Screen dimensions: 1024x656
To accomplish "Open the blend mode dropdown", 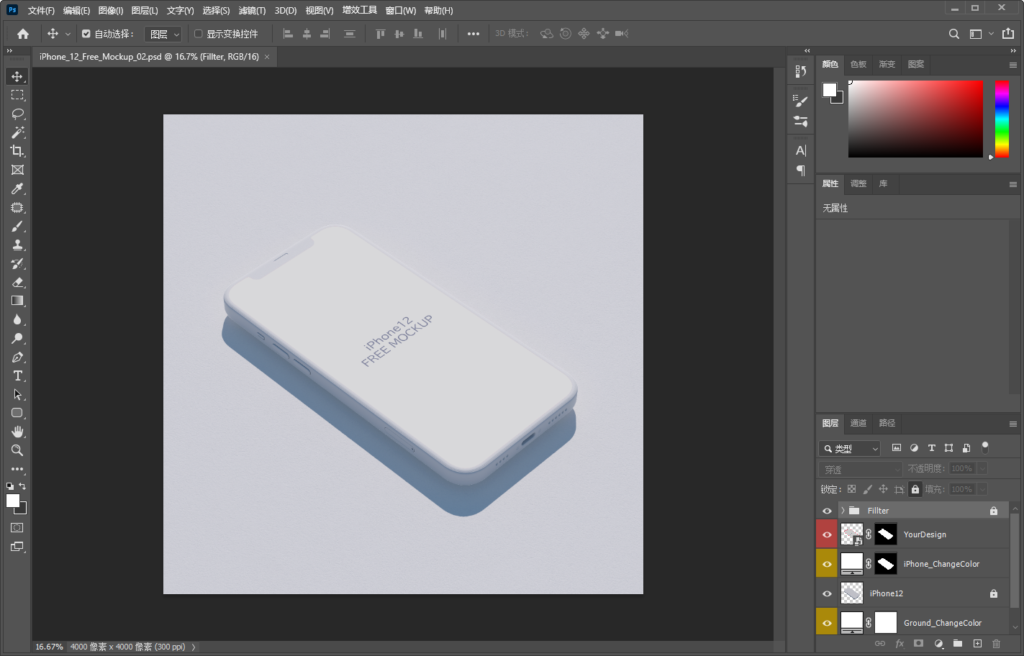I will coord(861,469).
